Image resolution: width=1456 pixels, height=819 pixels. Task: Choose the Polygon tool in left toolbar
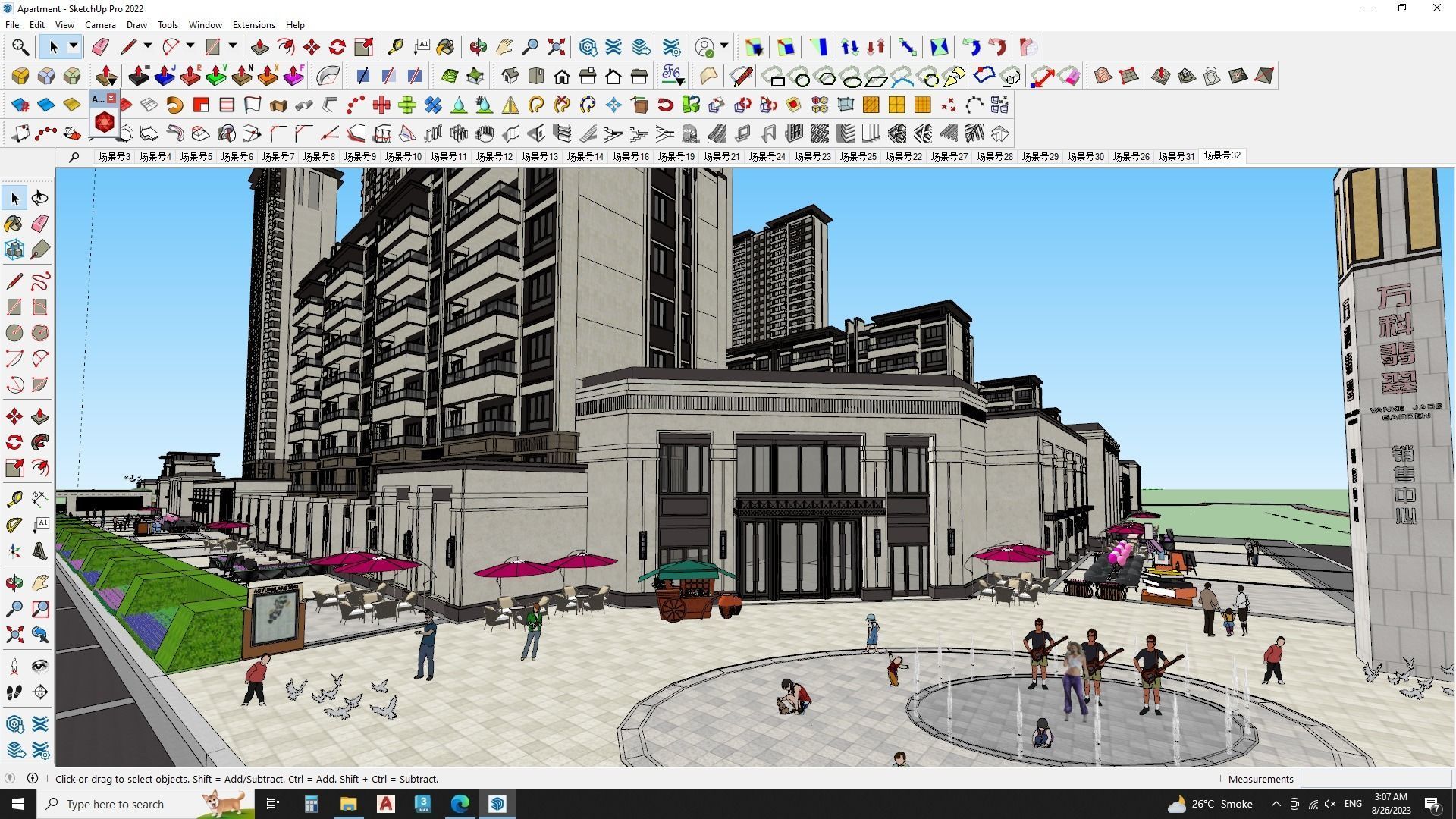(x=40, y=333)
